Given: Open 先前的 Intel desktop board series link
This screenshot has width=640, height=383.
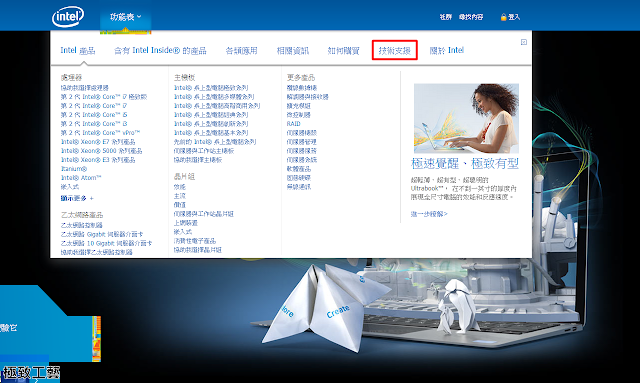Looking at the screenshot, I should click(215, 142).
